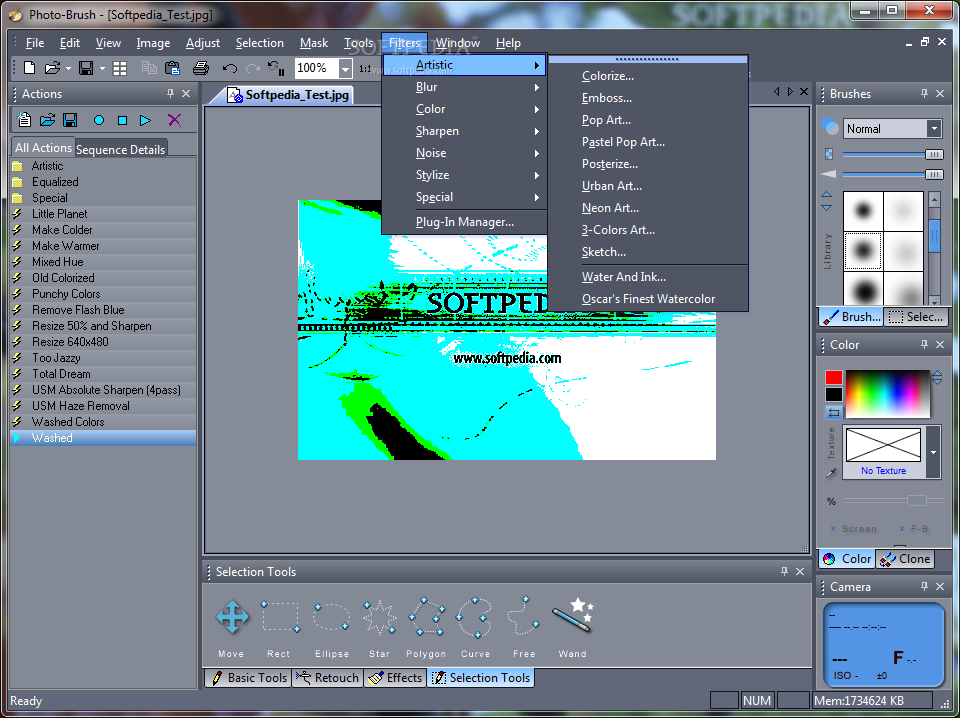Viewport: 960px width, 718px height.
Task: Switch to the Effects tab
Action: coord(396,678)
